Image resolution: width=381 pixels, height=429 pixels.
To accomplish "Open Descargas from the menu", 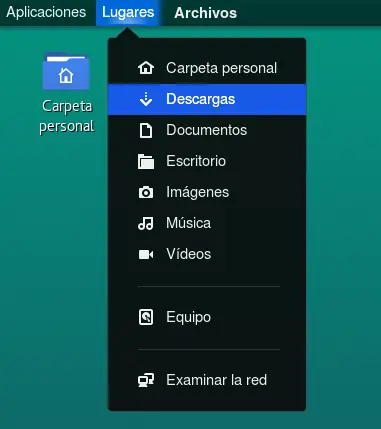I will click(x=207, y=99).
